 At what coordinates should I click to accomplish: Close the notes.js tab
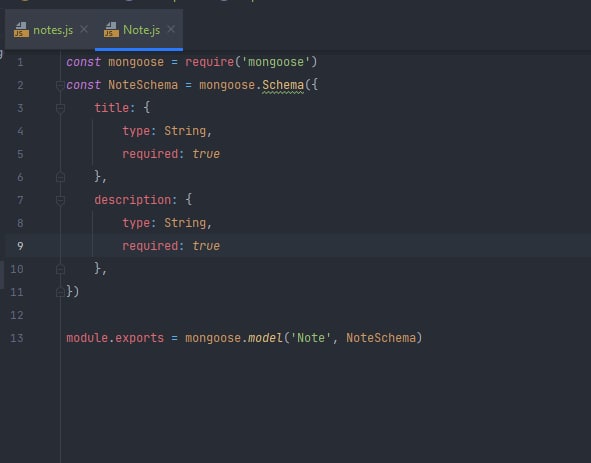(84, 29)
